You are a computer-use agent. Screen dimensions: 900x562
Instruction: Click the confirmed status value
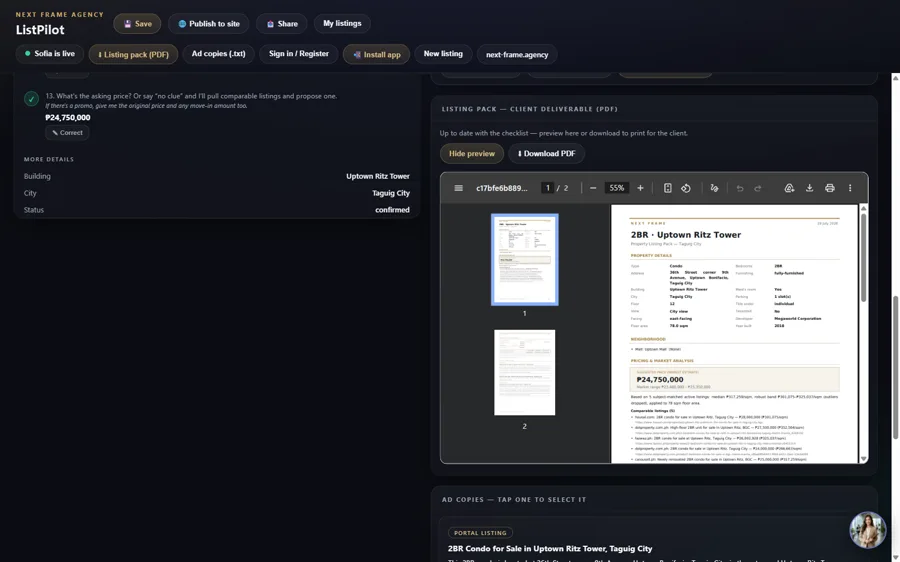point(393,210)
